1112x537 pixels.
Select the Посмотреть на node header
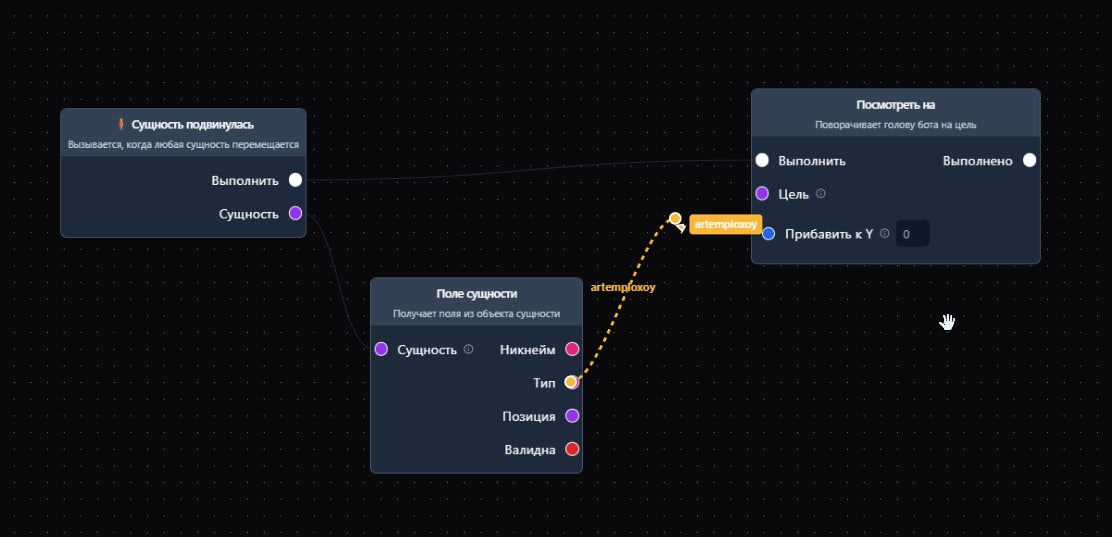[x=895, y=105]
